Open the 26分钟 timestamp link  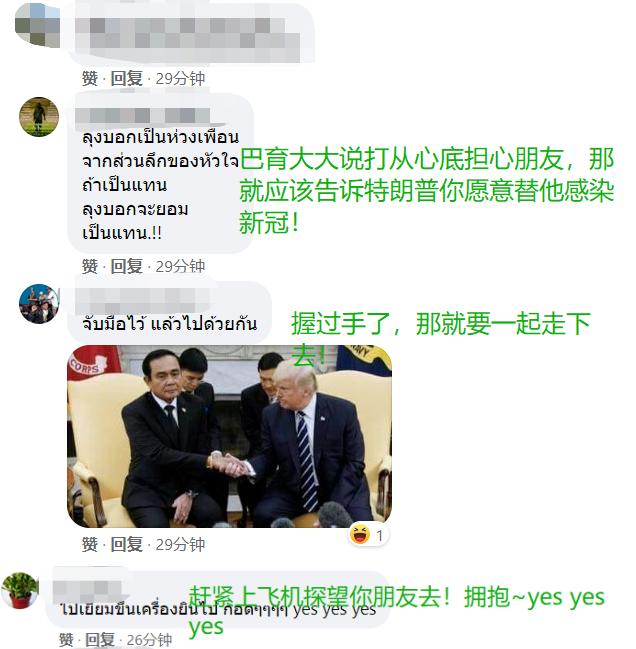pos(149,640)
